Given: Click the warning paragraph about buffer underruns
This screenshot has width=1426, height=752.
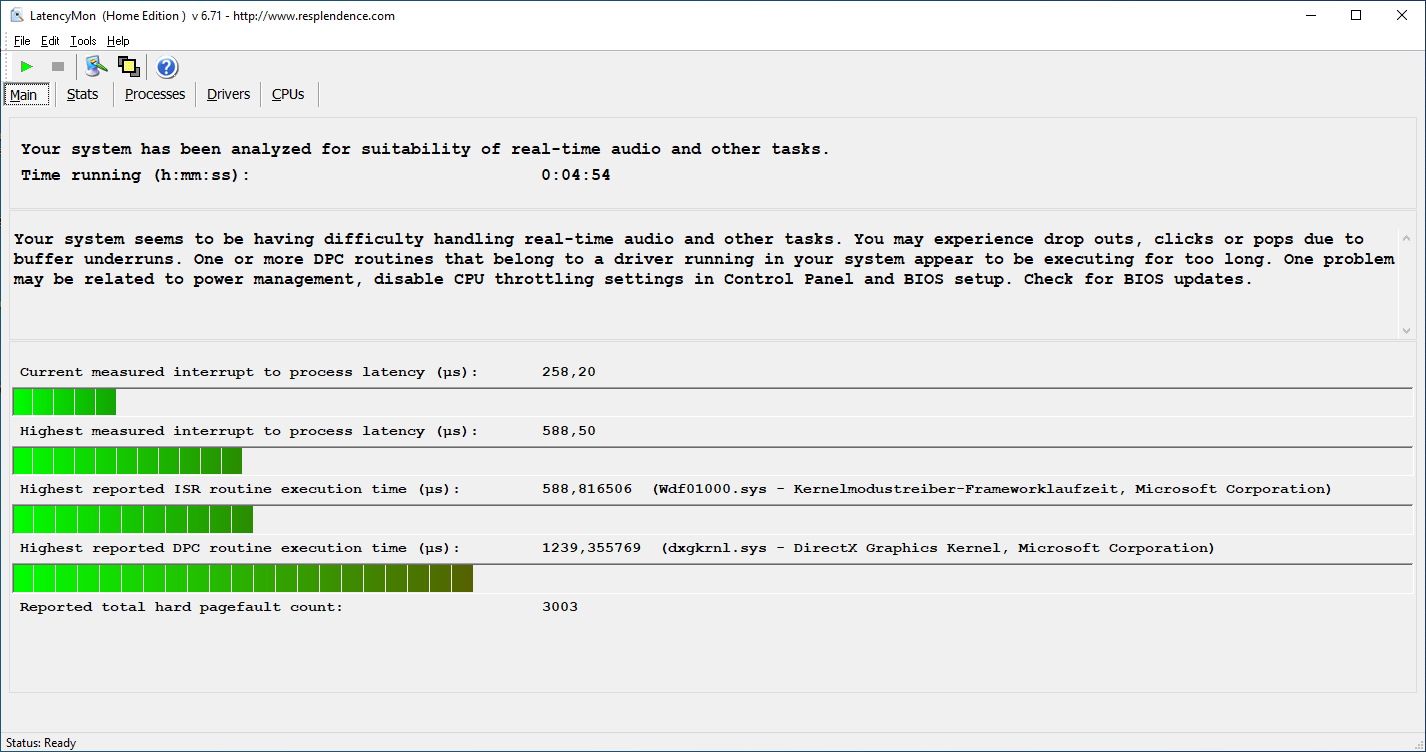Looking at the screenshot, I should (x=704, y=259).
